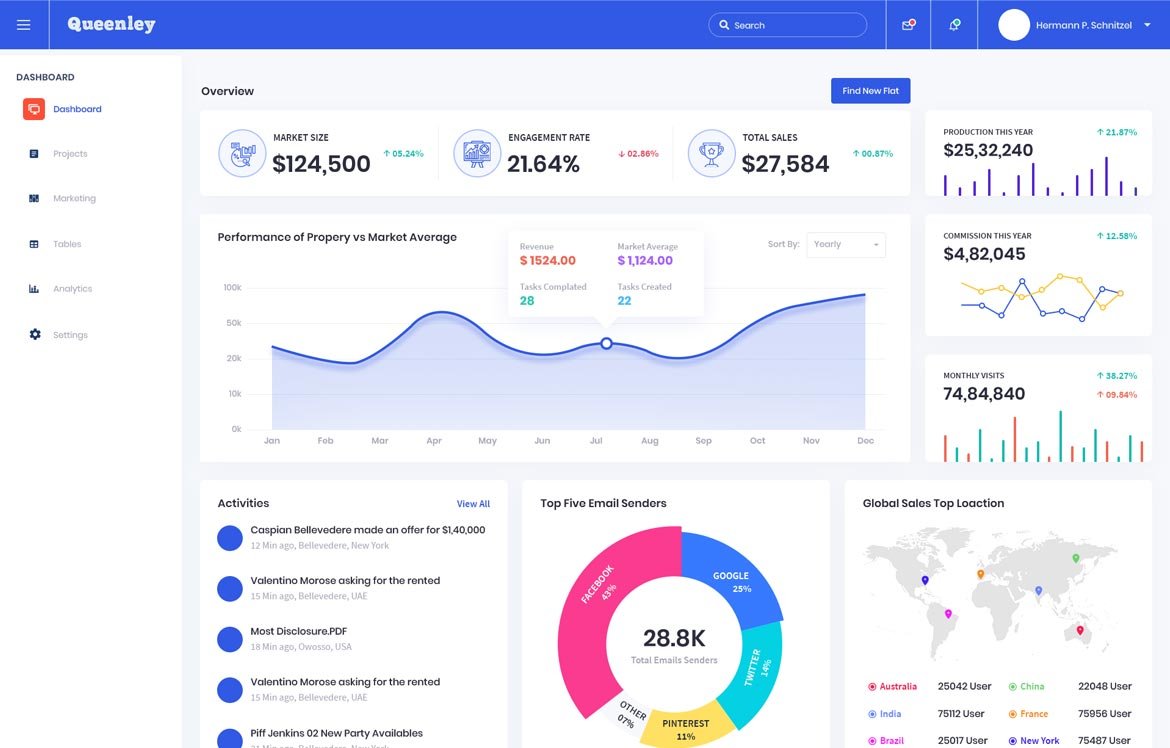
Task: Open the messages envelope icon in the header
Action: [908, 24]
